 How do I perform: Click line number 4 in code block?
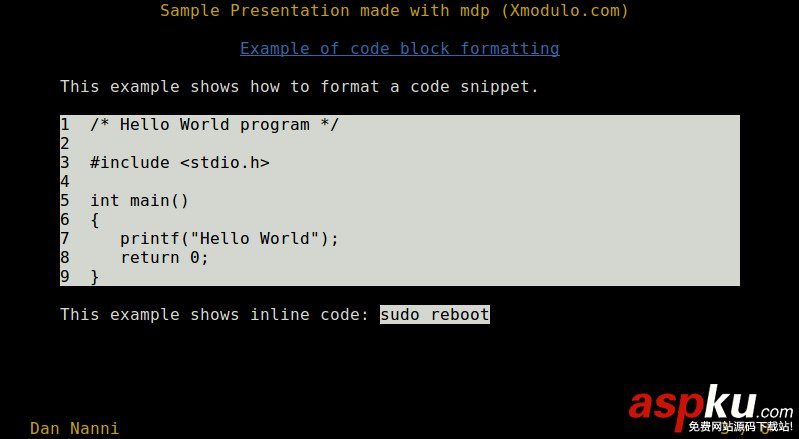tap(65, 181)
